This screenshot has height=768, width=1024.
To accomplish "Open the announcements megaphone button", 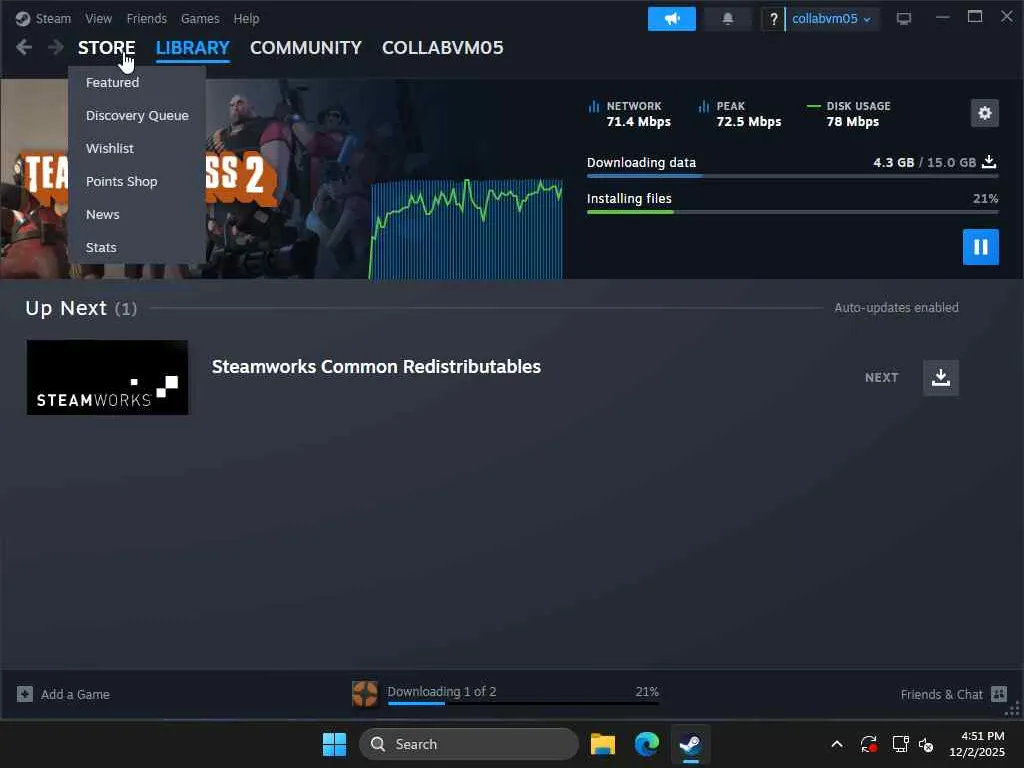I will (671, 18).
